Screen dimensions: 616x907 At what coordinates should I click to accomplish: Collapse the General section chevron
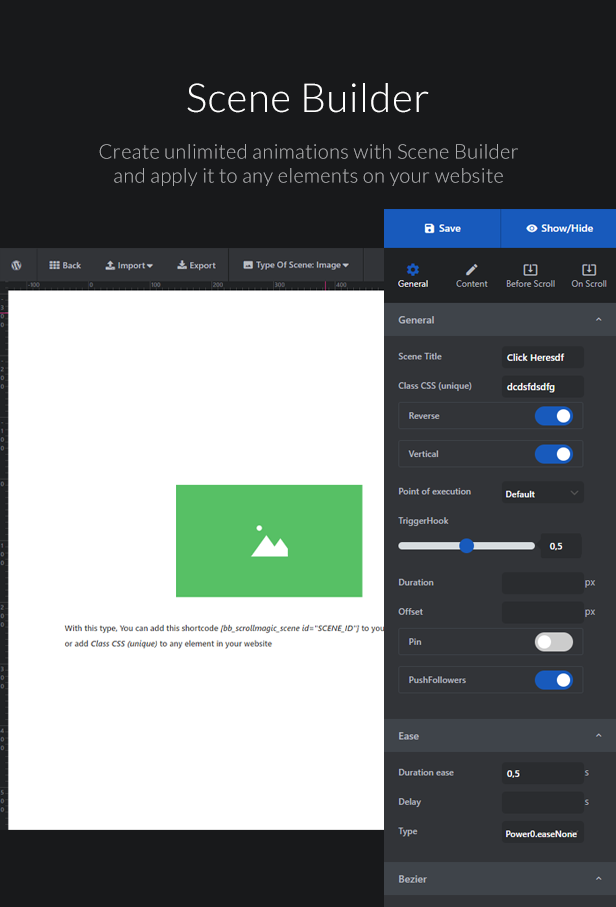pyautogui.click(x=599, y=319)
